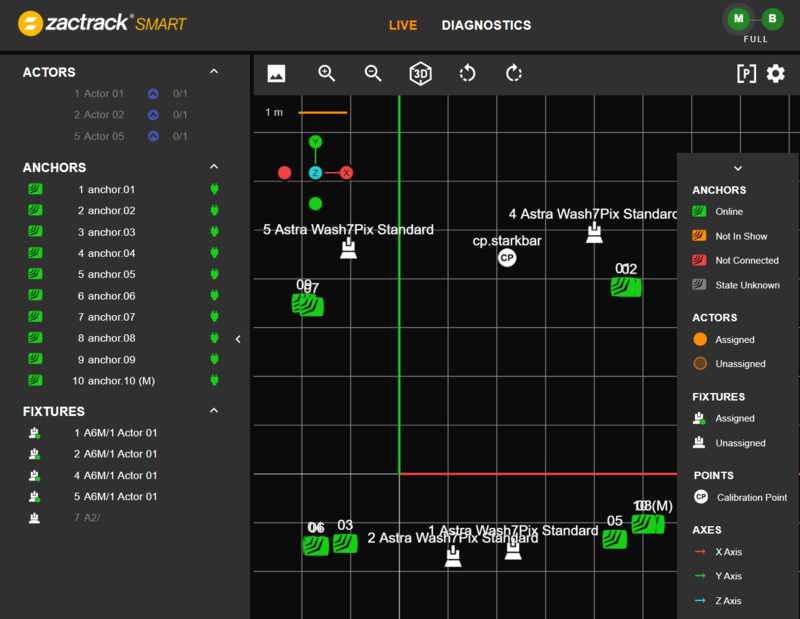
Task: Click anchor 05 marker on map
Action: pyautogui.click(x=614, y=539)
